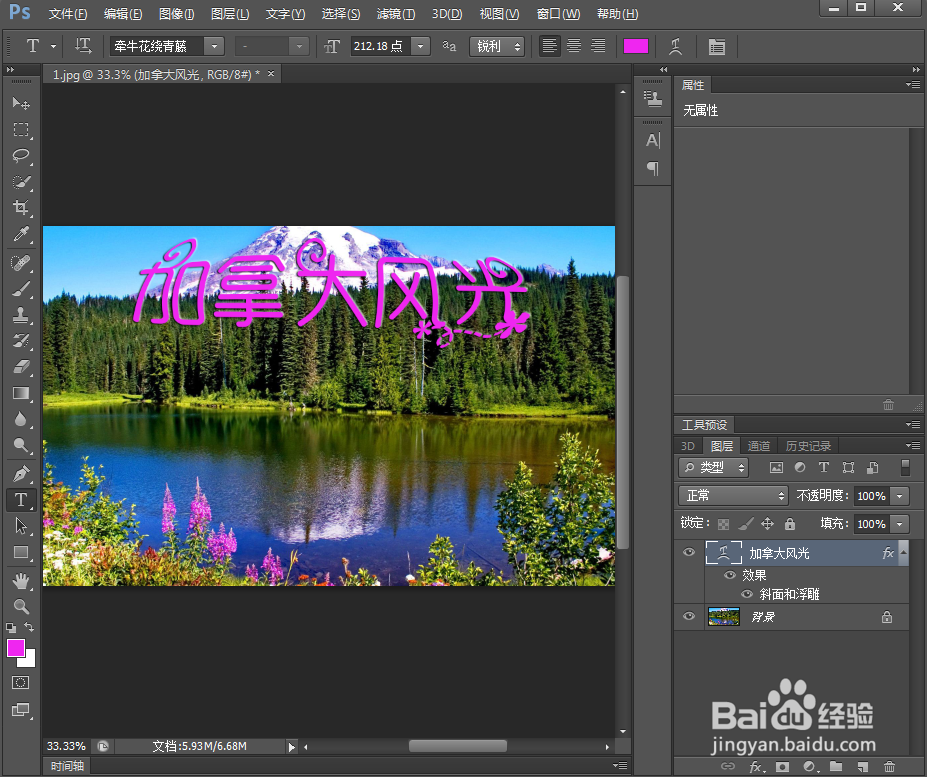Select the Quick Selection tool
Viewport: 927px width, 777px height.
(x=21, y=182)
